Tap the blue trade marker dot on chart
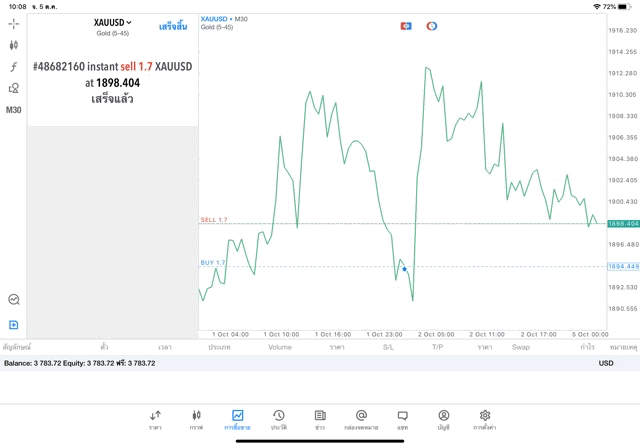 tap(404, 269)
